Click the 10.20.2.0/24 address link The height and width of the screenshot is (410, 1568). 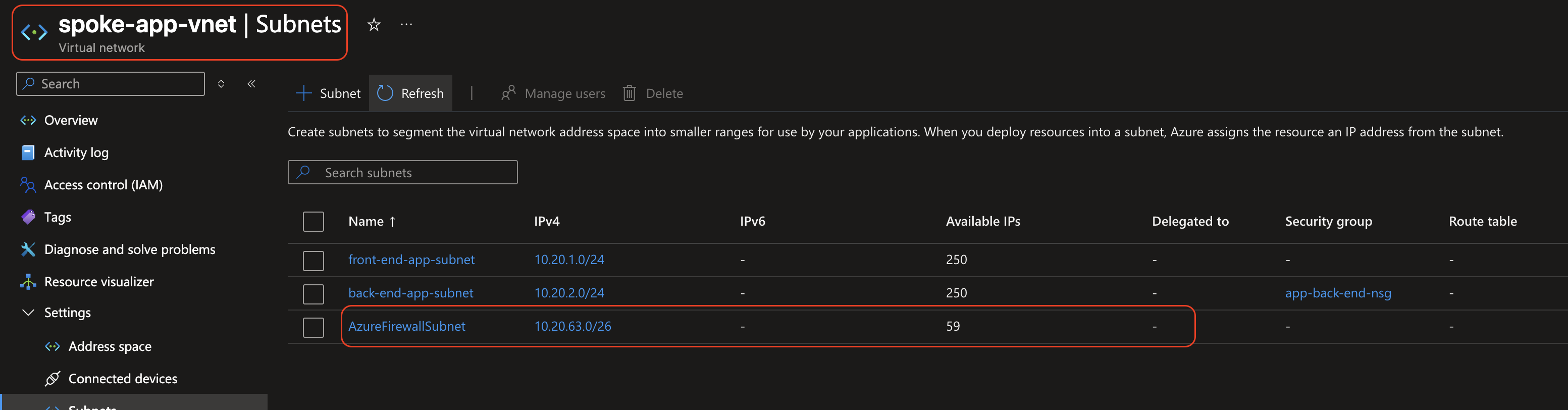[x=569, y=293]
